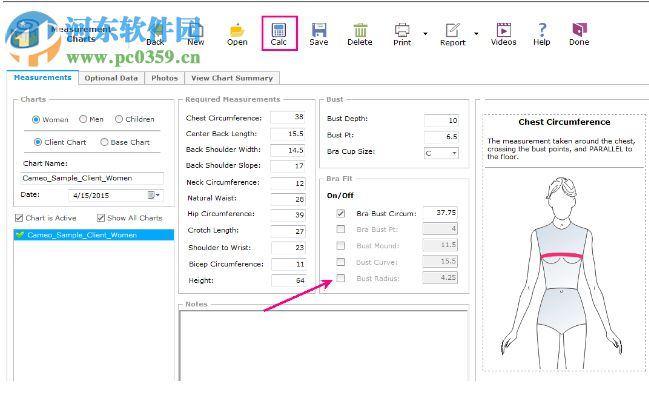Open the View Chart Summary tab

pos(232,78)
